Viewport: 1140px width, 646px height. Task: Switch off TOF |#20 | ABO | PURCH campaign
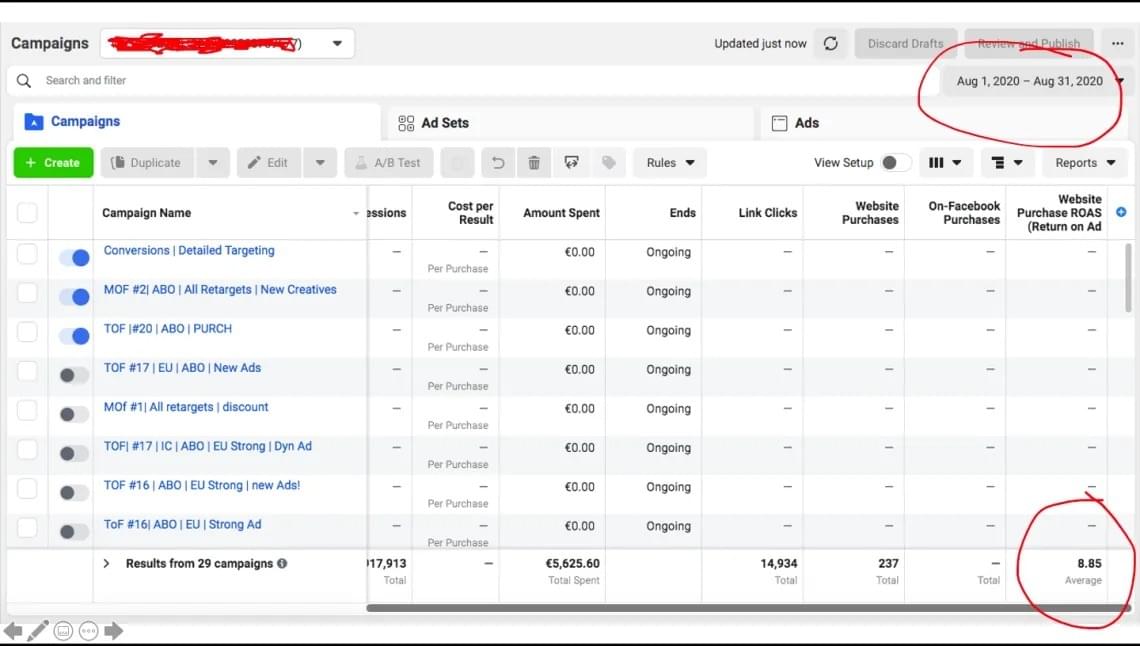[74, 336]
